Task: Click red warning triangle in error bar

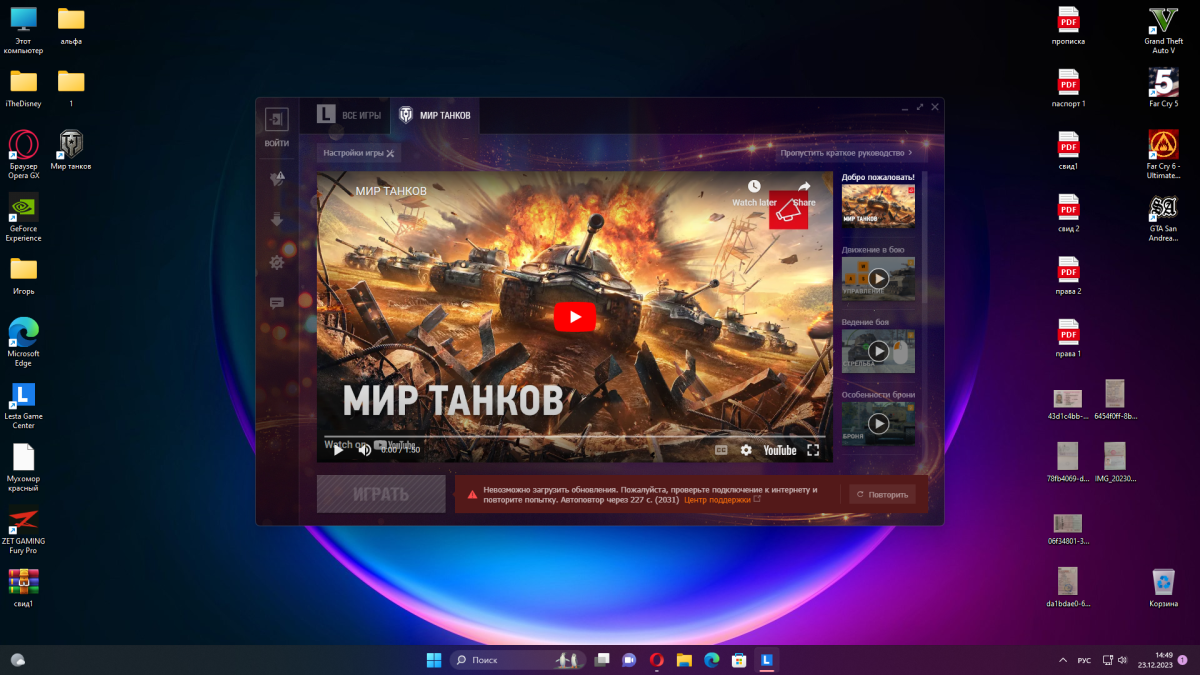Action: [x=470, y=492]
